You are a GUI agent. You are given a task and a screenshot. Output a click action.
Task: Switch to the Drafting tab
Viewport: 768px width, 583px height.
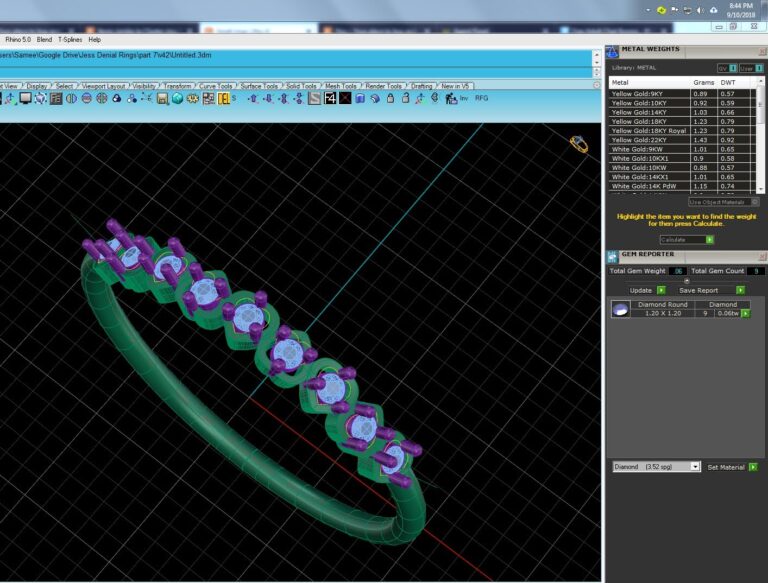[x=422, y=86]
